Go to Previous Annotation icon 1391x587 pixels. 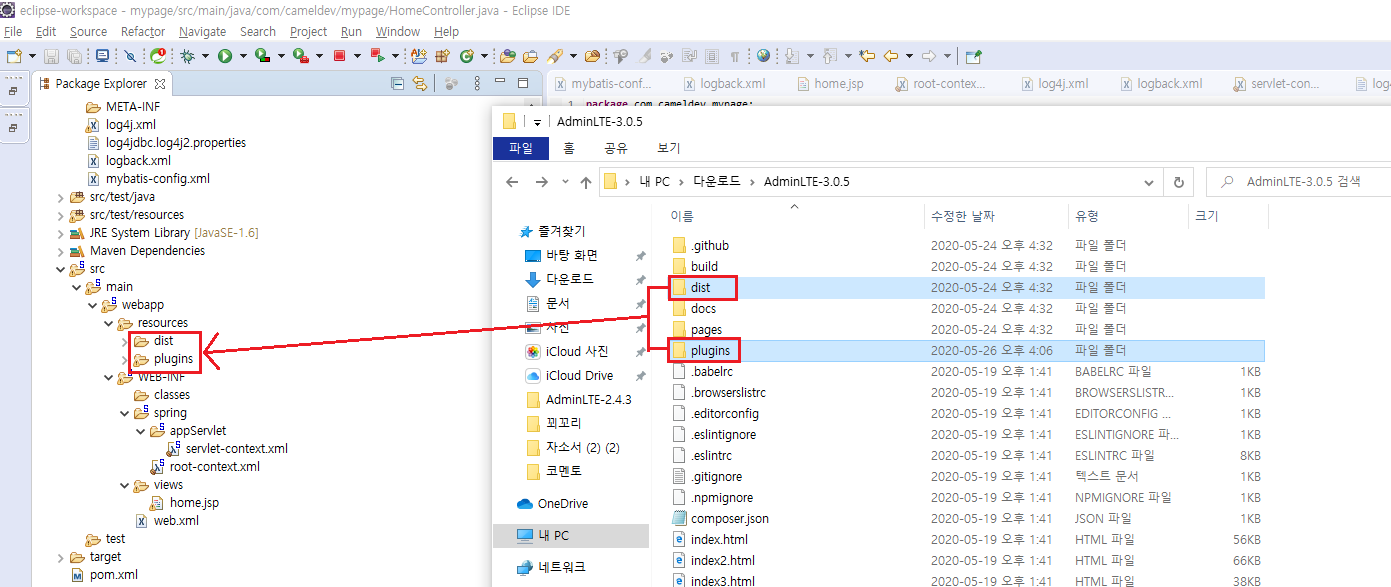coord(830,56)
